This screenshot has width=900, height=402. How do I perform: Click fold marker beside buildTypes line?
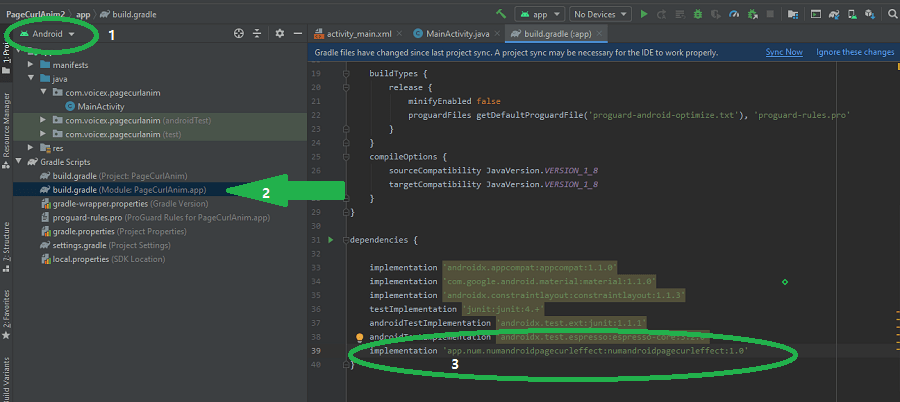(x=346, y=74)
